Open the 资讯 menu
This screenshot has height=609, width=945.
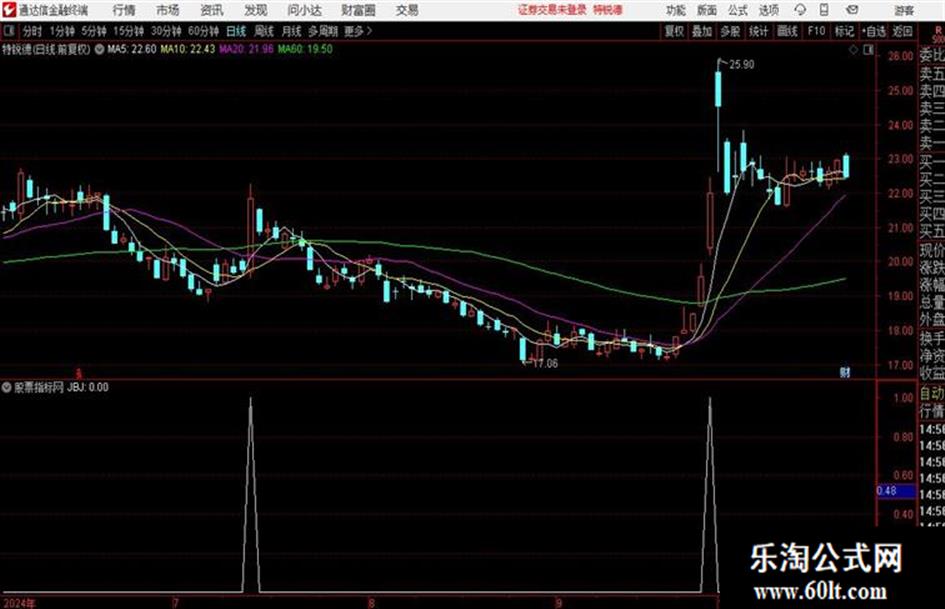pos(212,10)
